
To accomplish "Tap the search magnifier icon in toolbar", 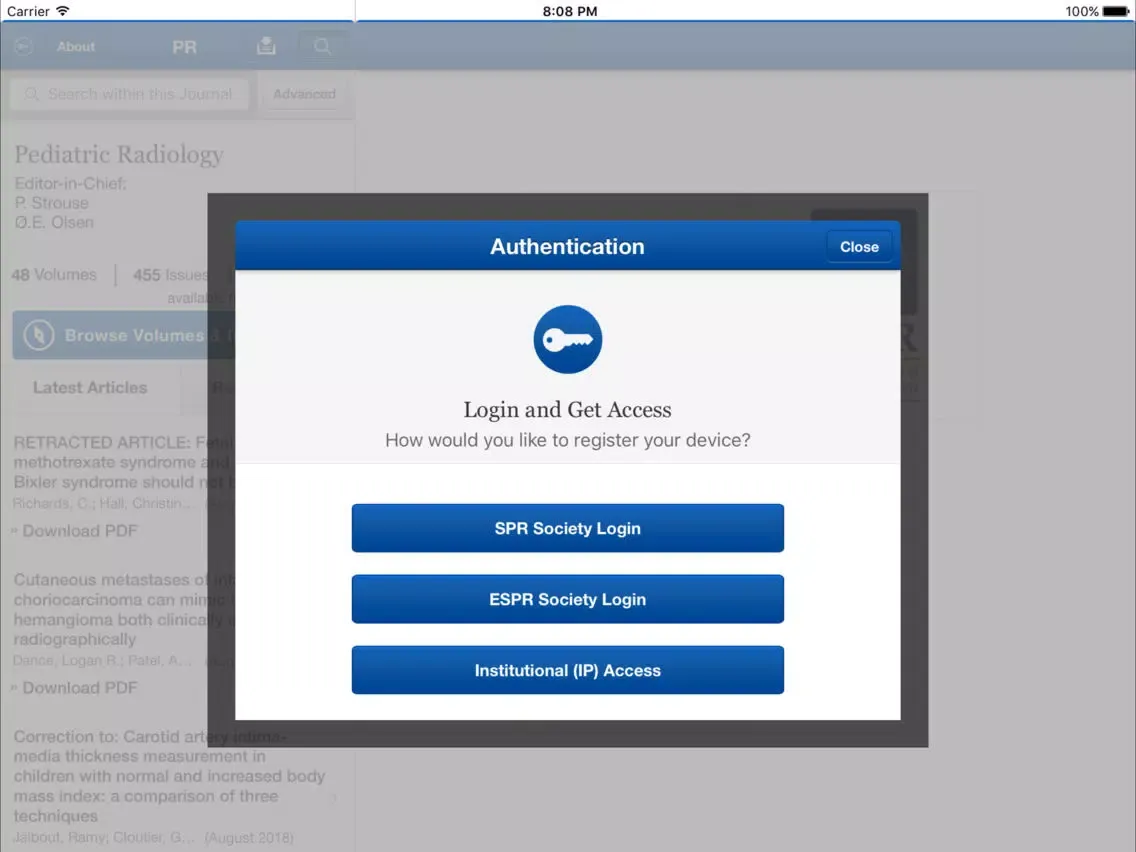I will tap(322, 46).
